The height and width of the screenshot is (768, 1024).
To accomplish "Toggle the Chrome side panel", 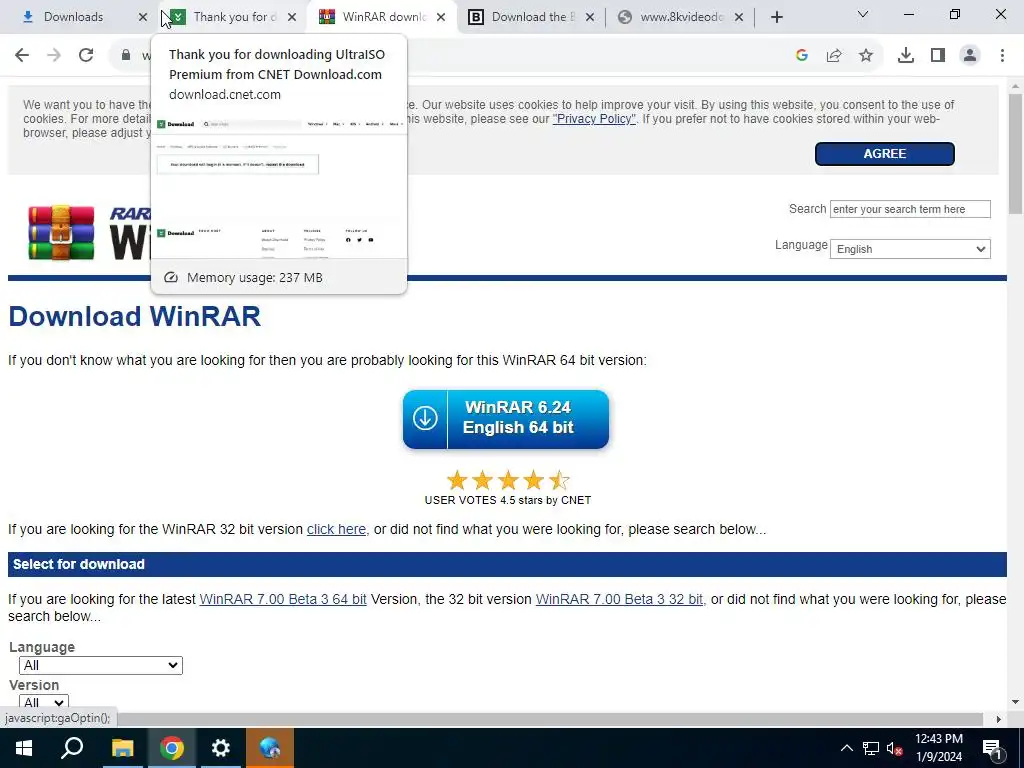I will (x=938, y=56).
